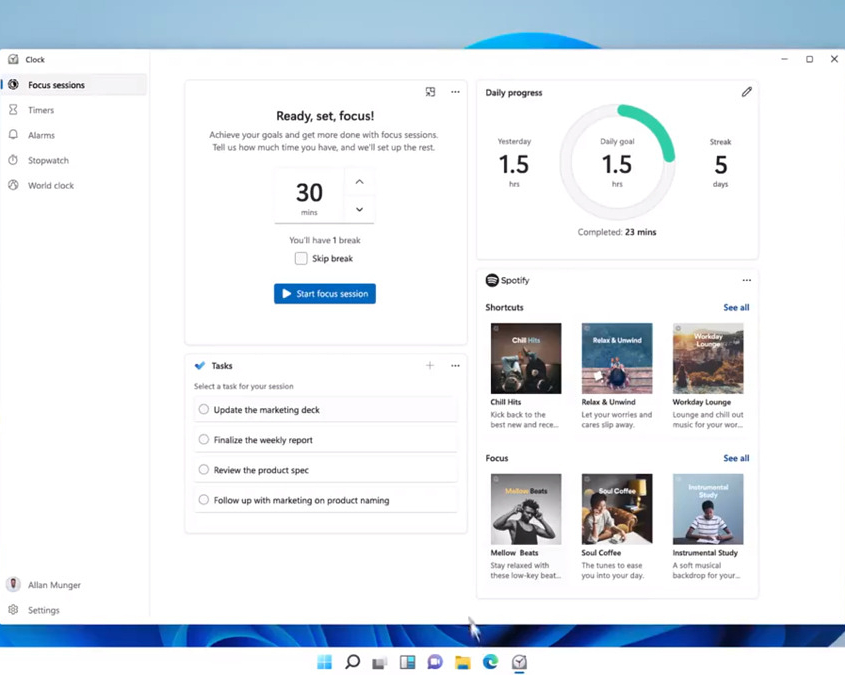See all Spotify Shortcuts playlists
845x675 pixels.
pos(736,308)
